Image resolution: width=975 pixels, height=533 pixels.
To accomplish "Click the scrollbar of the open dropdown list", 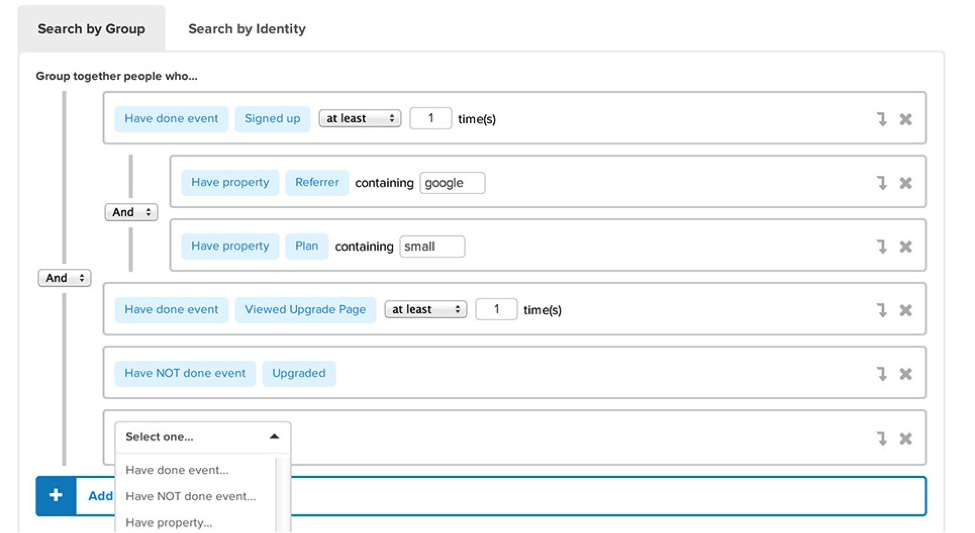I will coord(282,494).
